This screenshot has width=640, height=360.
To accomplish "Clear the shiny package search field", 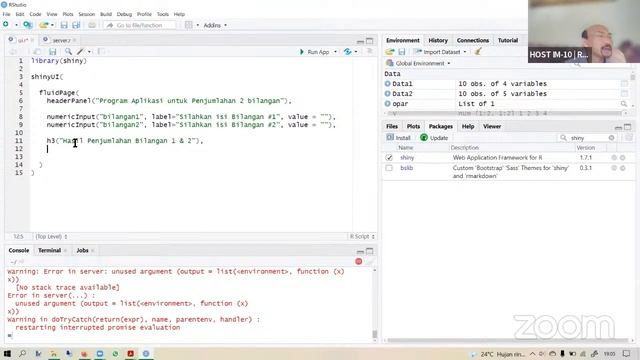I will click(611, 138).
